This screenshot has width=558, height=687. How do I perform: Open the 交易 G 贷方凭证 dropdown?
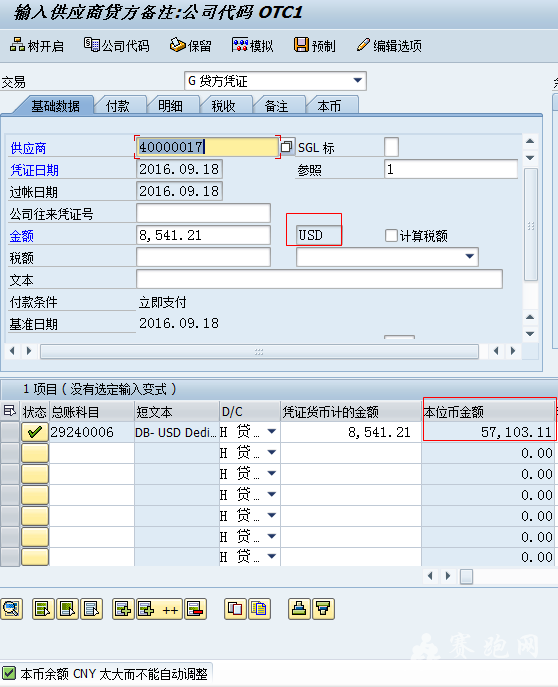coord(357,81)
